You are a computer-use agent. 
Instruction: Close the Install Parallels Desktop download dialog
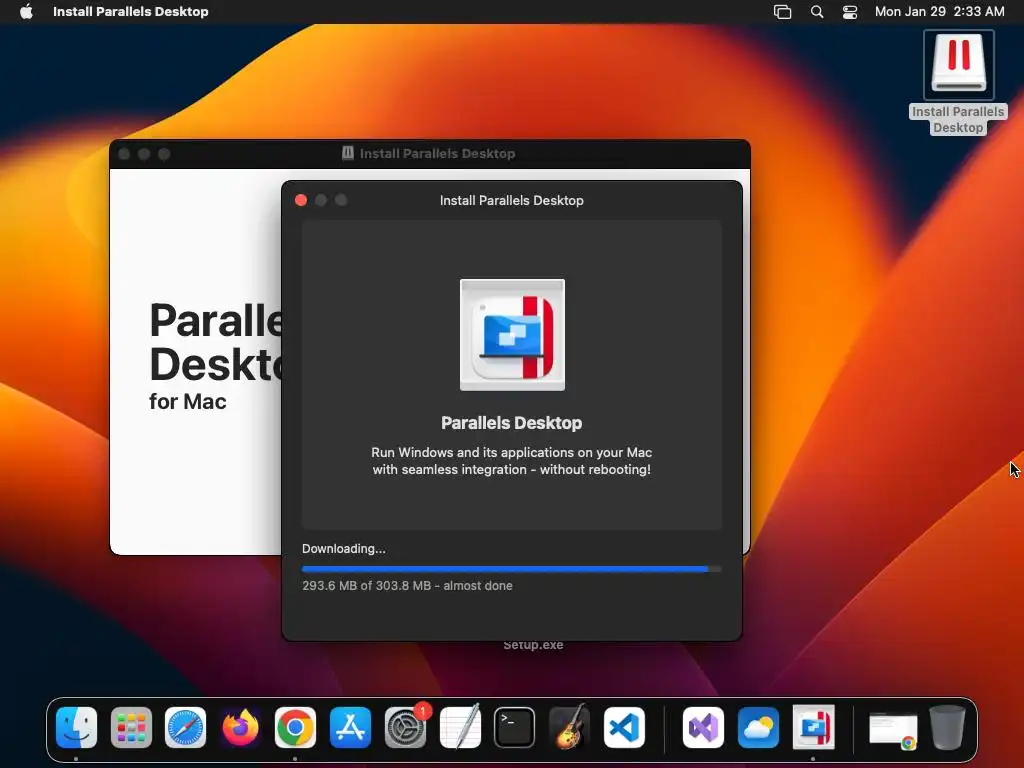point(301,200)
